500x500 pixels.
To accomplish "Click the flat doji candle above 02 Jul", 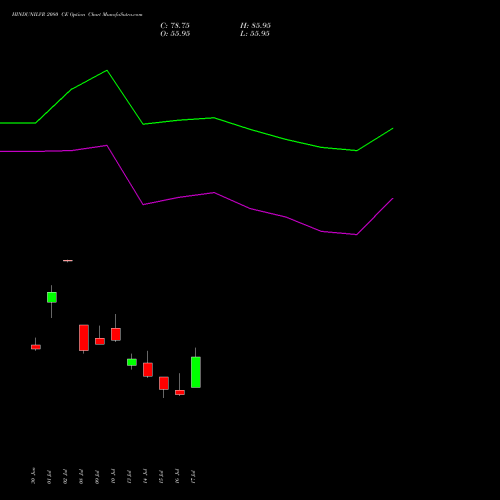I will click(68, 261).
